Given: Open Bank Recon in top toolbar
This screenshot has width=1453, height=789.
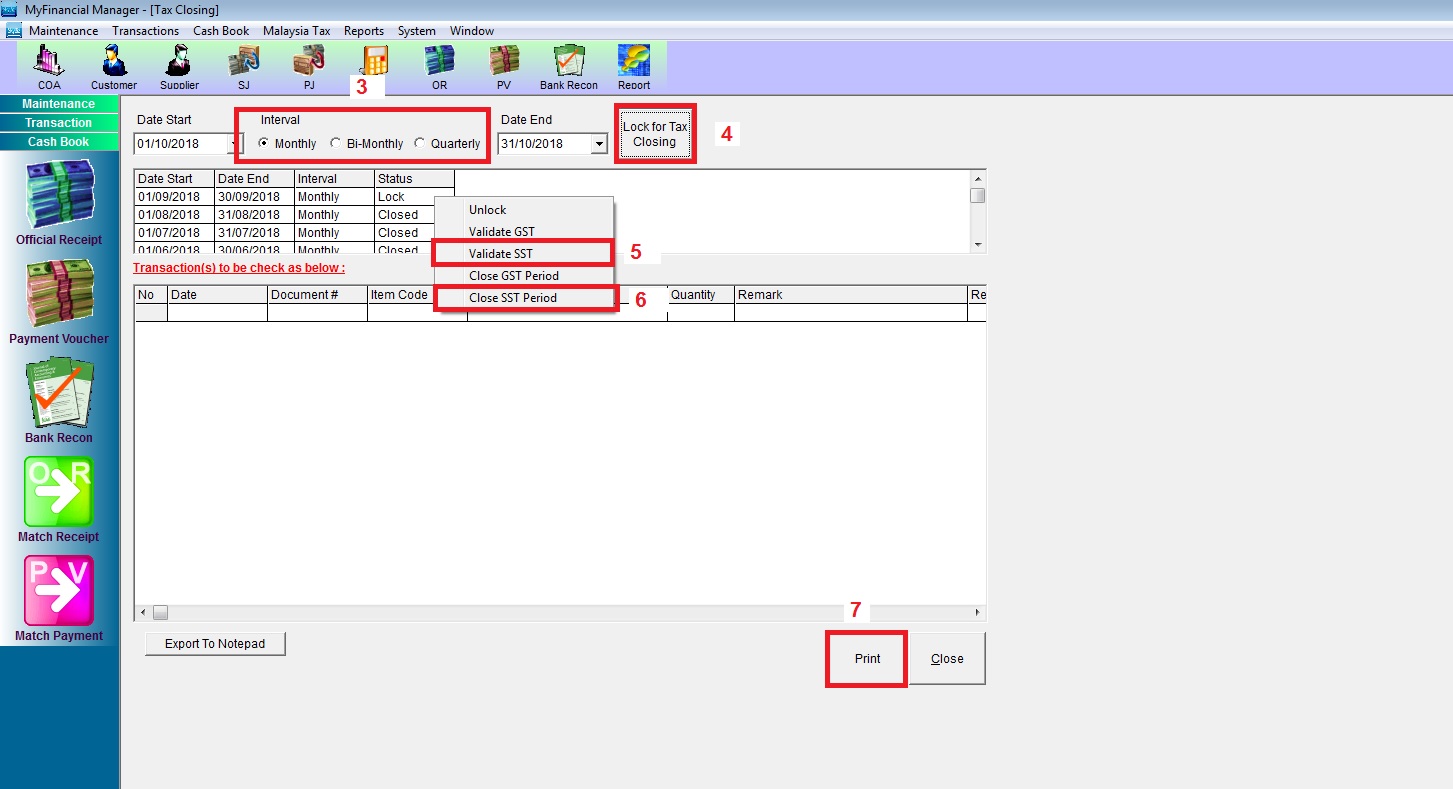Looking at the screenshot, I should [x=568, y=66].
